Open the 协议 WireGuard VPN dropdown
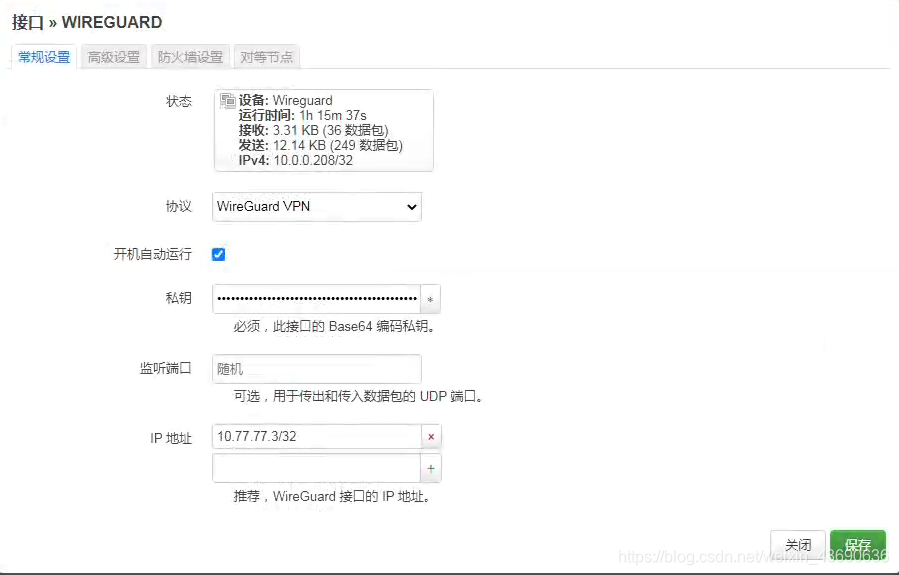 point(316,207)
